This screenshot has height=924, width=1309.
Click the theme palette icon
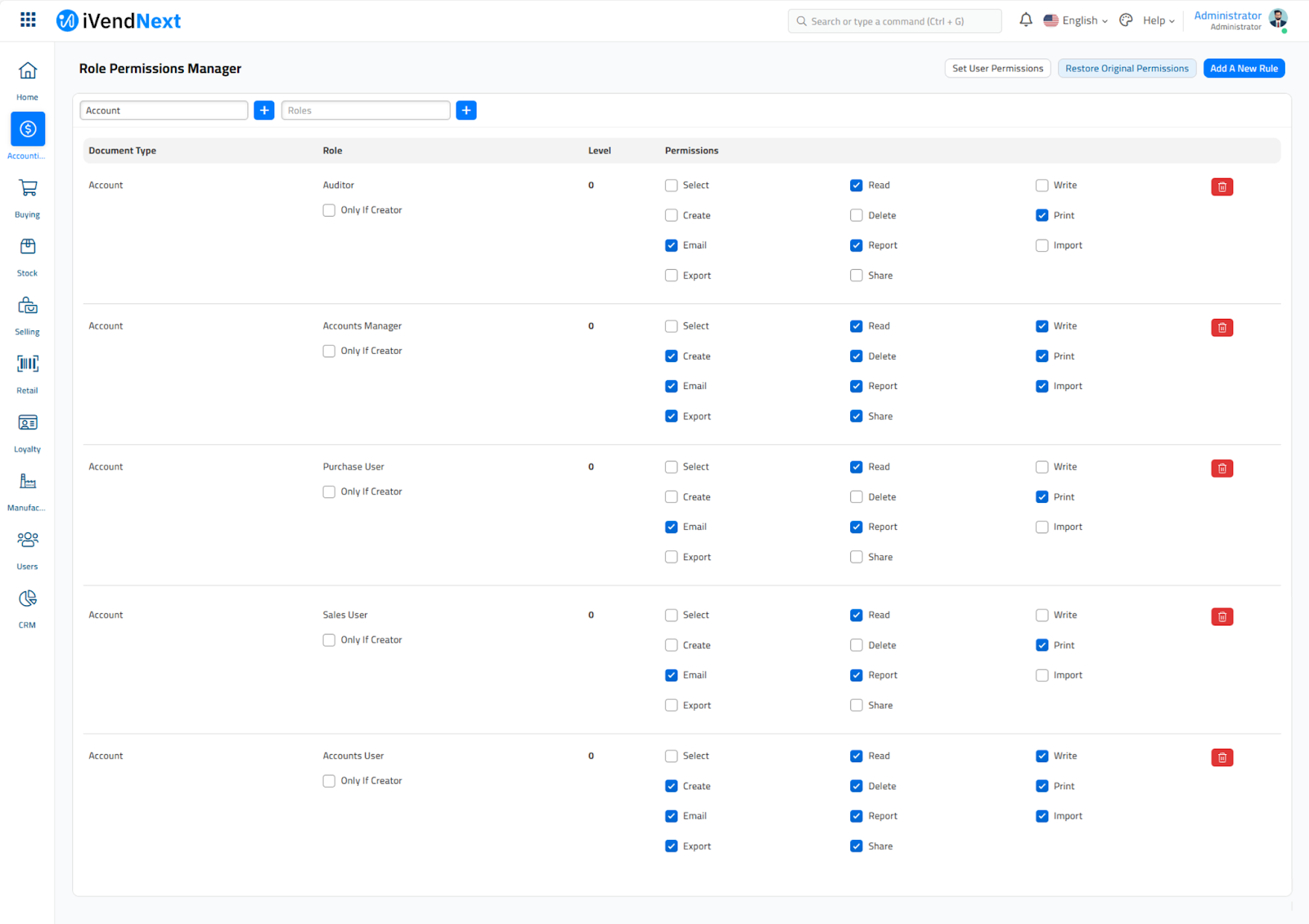[1126, 20]
